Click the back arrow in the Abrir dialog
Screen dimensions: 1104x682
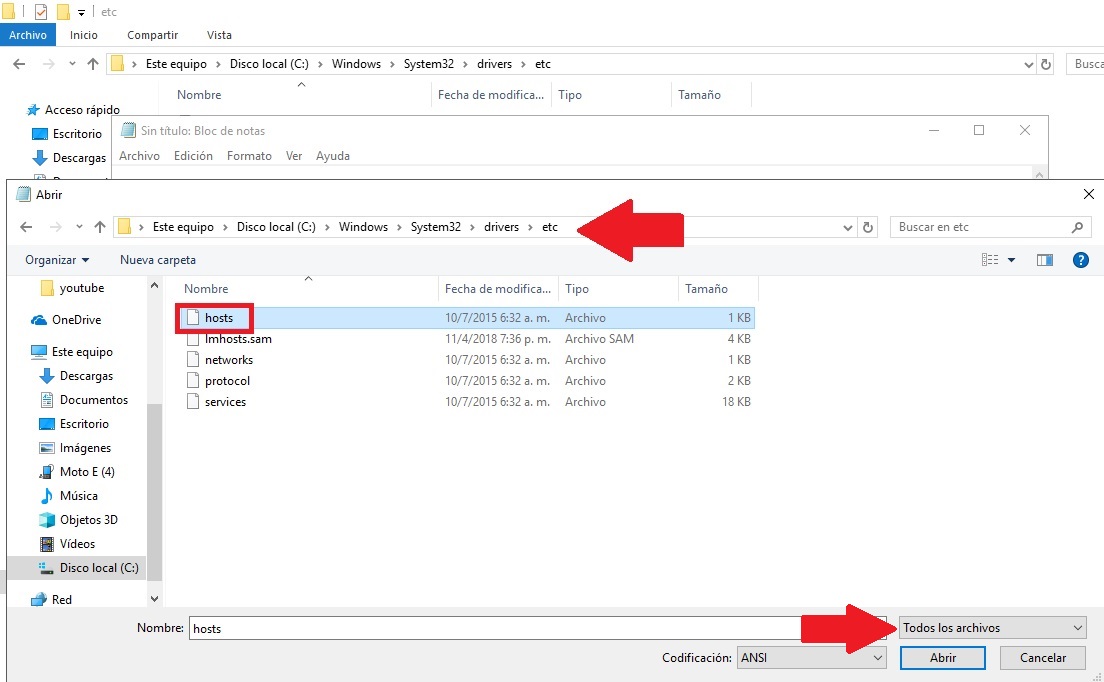(26, 227)
